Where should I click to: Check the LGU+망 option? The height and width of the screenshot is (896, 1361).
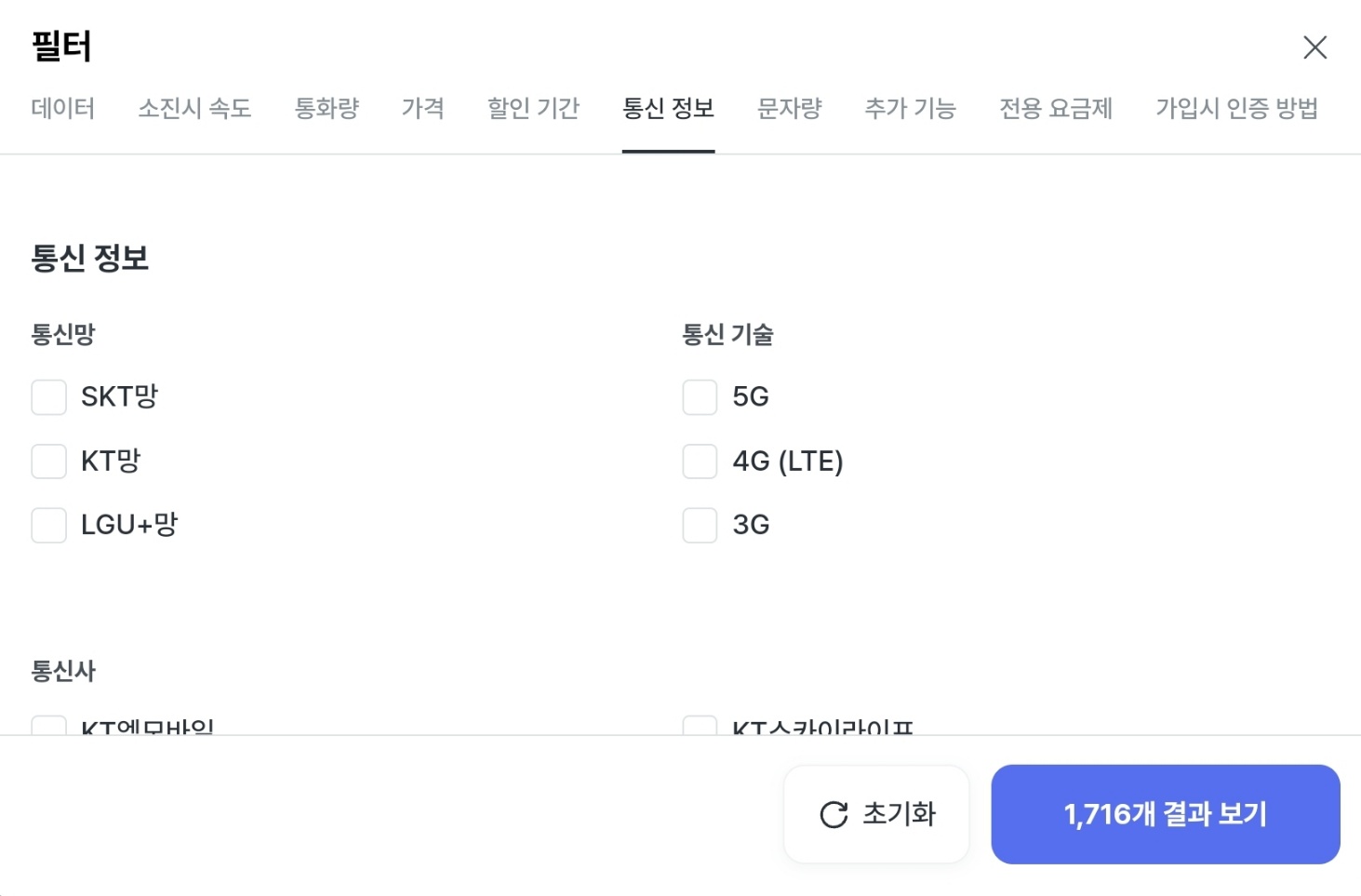48,525
